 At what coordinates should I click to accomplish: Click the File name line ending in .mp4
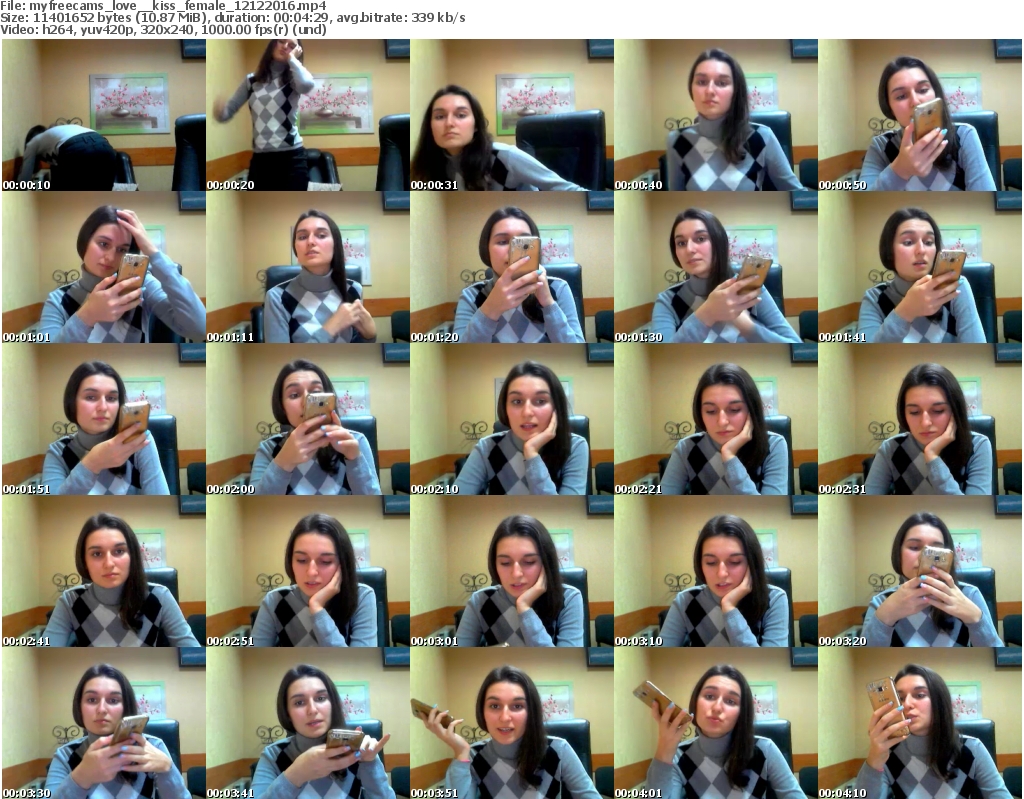coord(163,6)
